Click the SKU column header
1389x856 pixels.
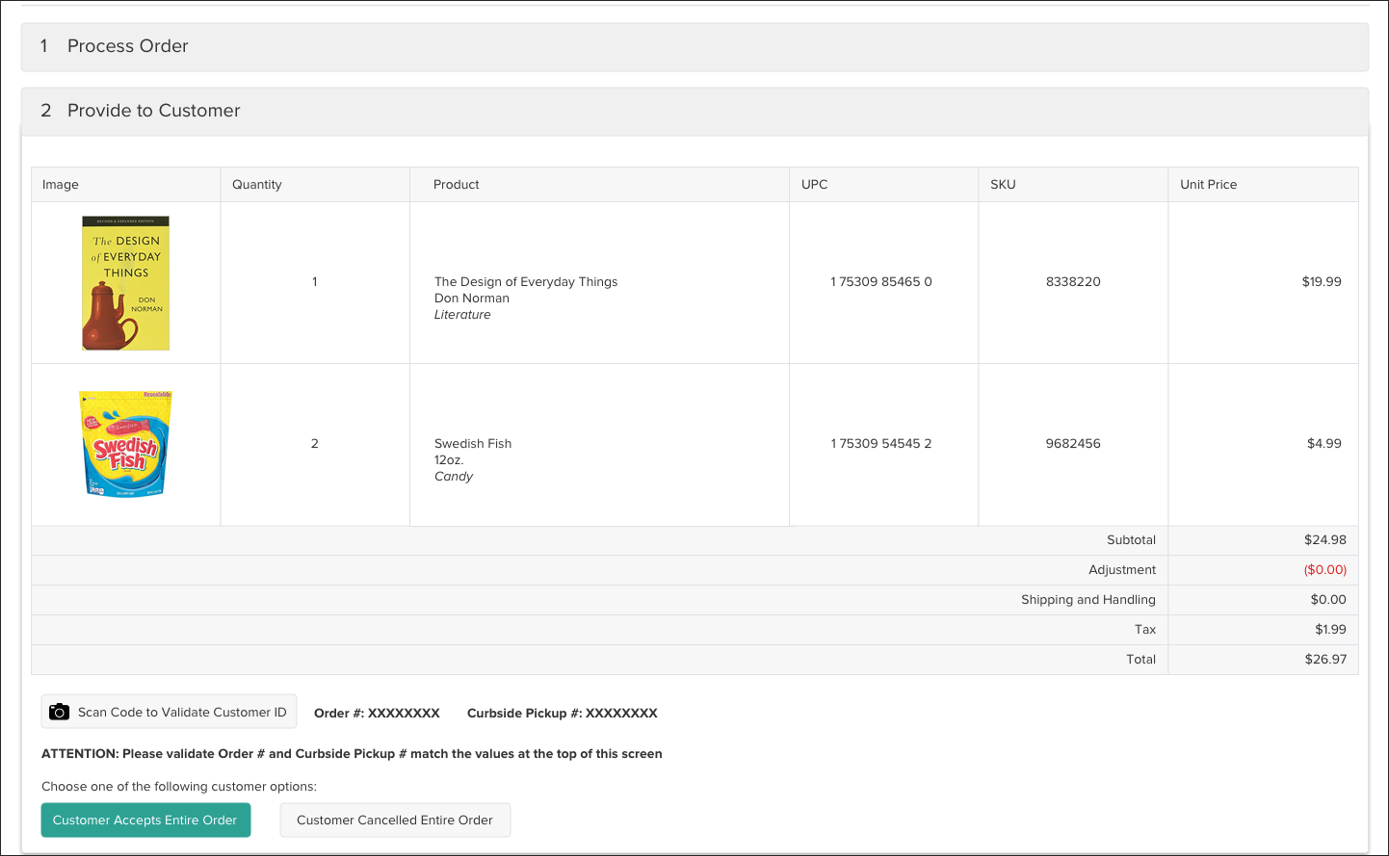pos(1003,184)
